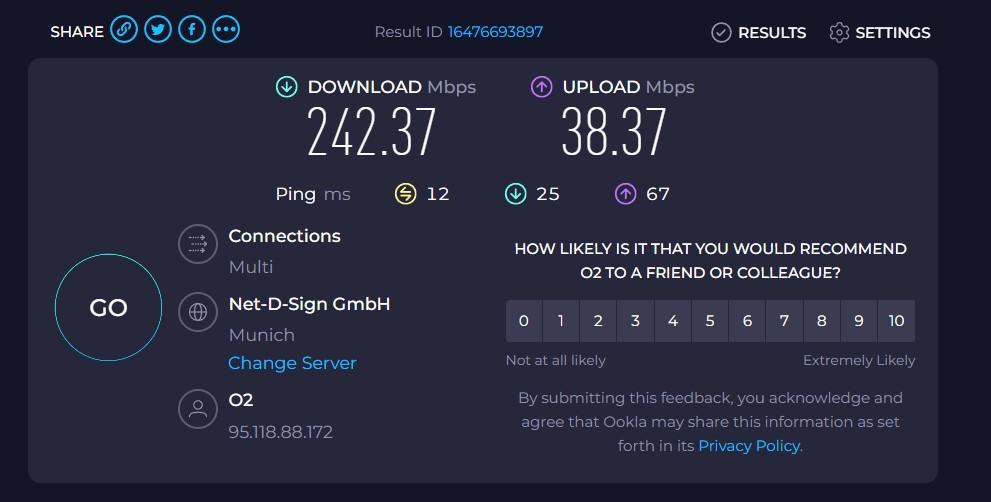Screen dimensions: 991x502
Task: Share result on Twitter
Action: pos(158,30)
